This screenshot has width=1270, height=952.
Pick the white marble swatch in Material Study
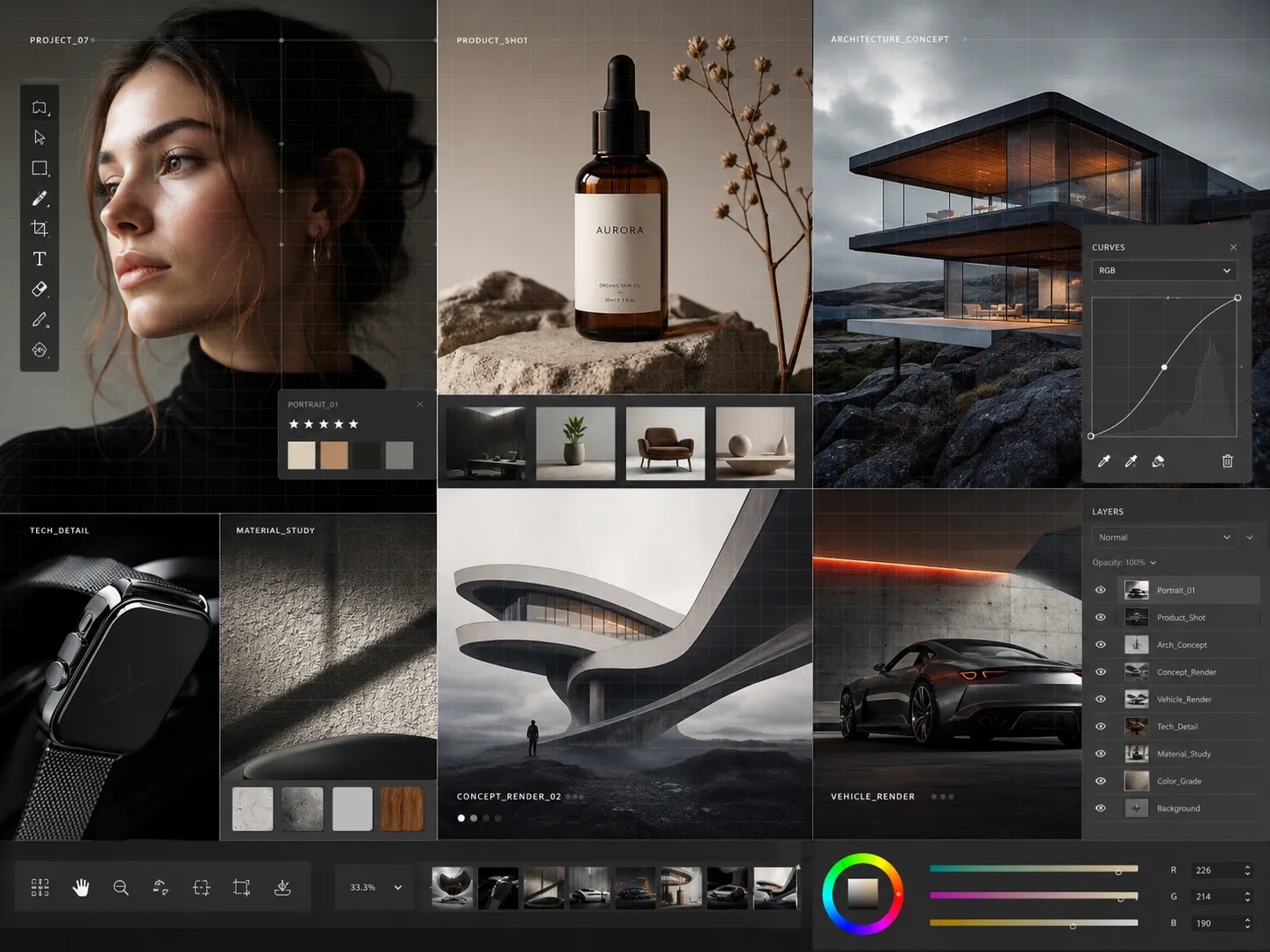(253, 808)
